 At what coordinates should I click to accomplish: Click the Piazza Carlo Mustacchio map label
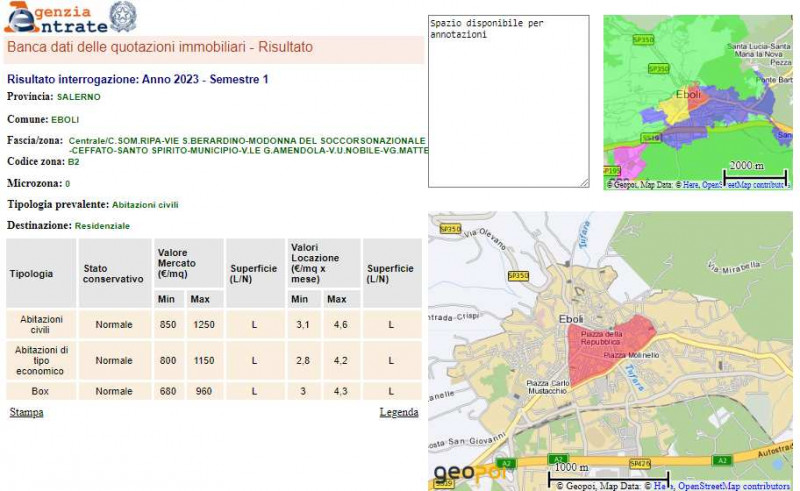pyautogui.click(x=548, y=387)
